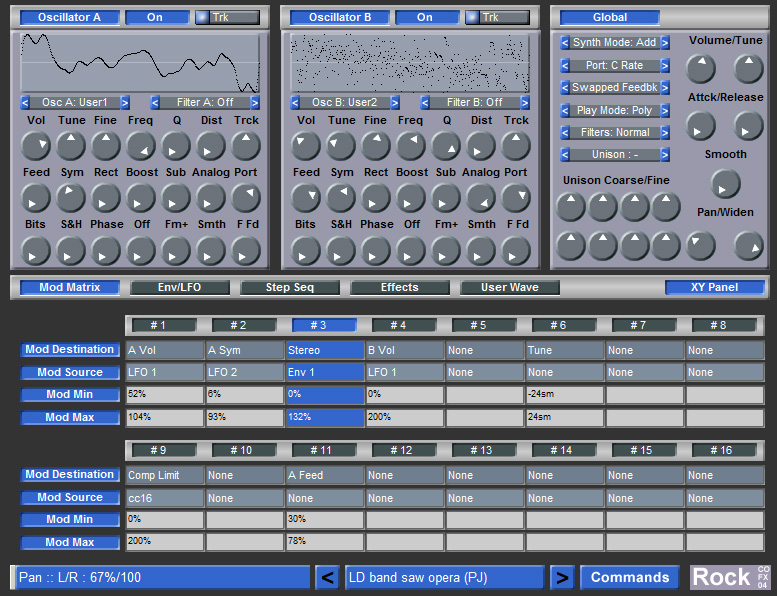The width and height of the screenshot is (777, 596).
Task: Select modulation slot # 3
Action: pos(324,325)
